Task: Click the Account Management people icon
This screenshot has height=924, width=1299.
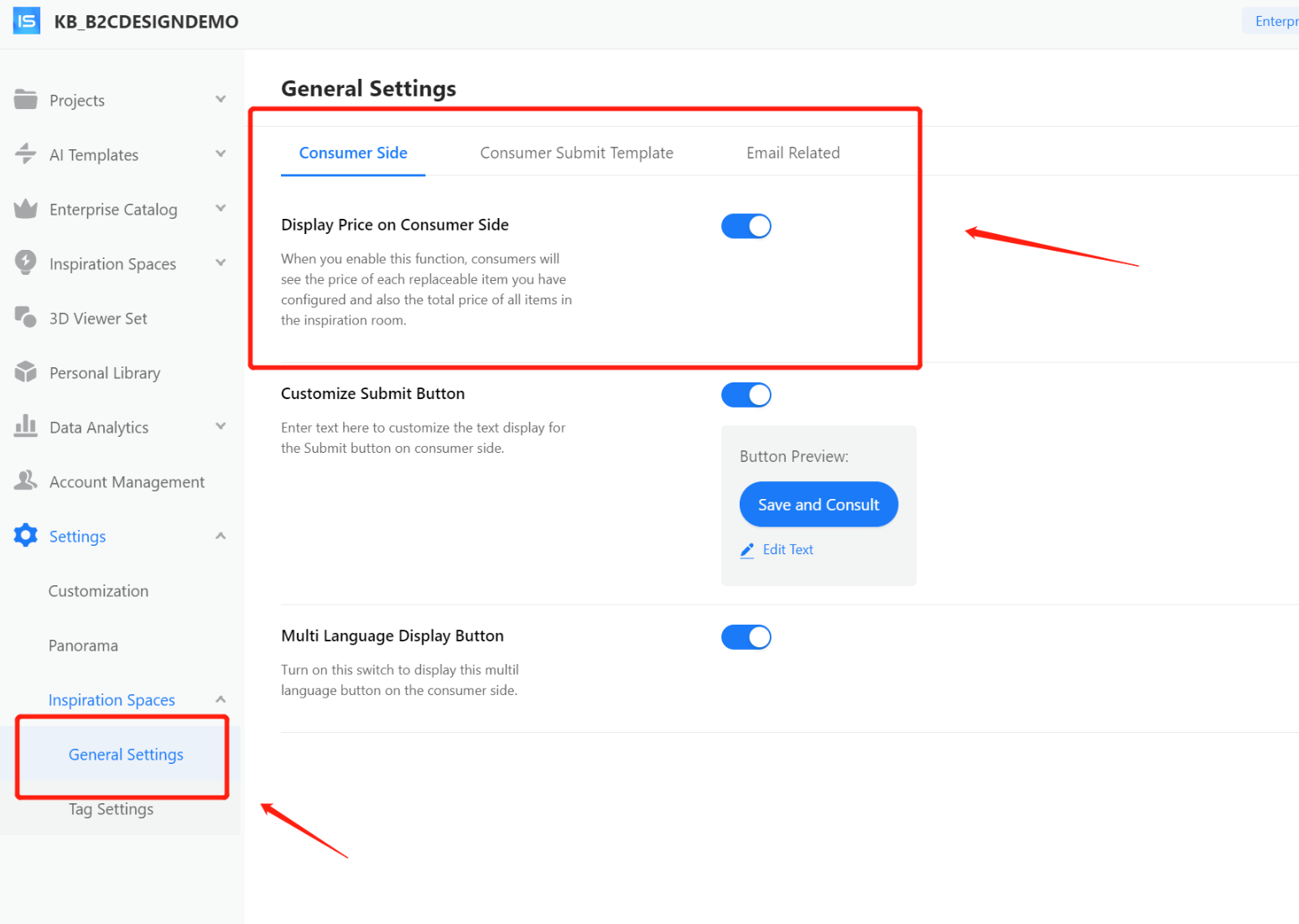Action: coord(26,480)
